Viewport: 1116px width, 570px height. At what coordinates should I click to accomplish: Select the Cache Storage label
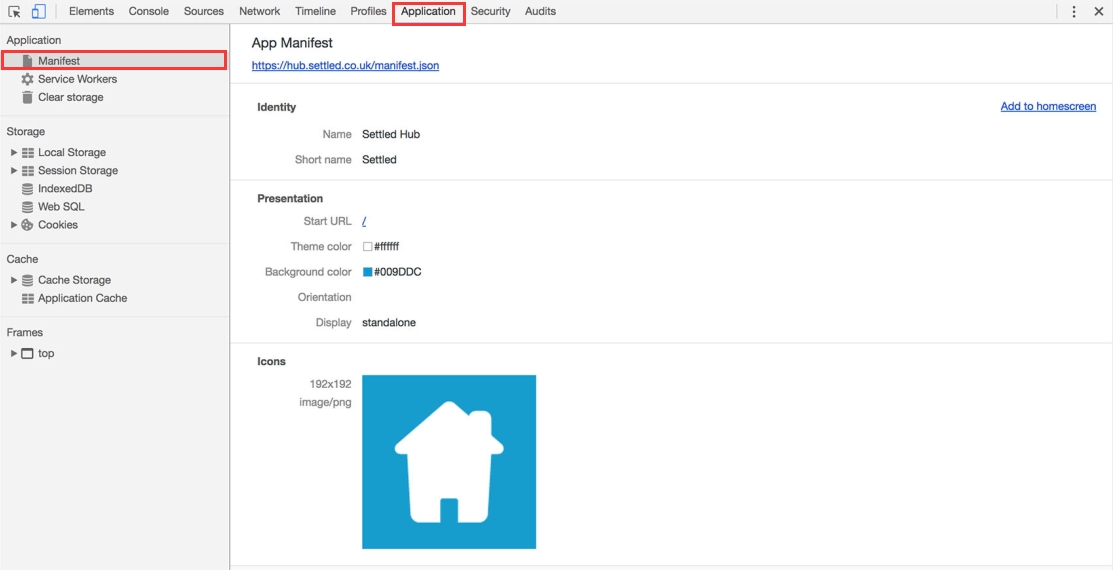[75, 280]
